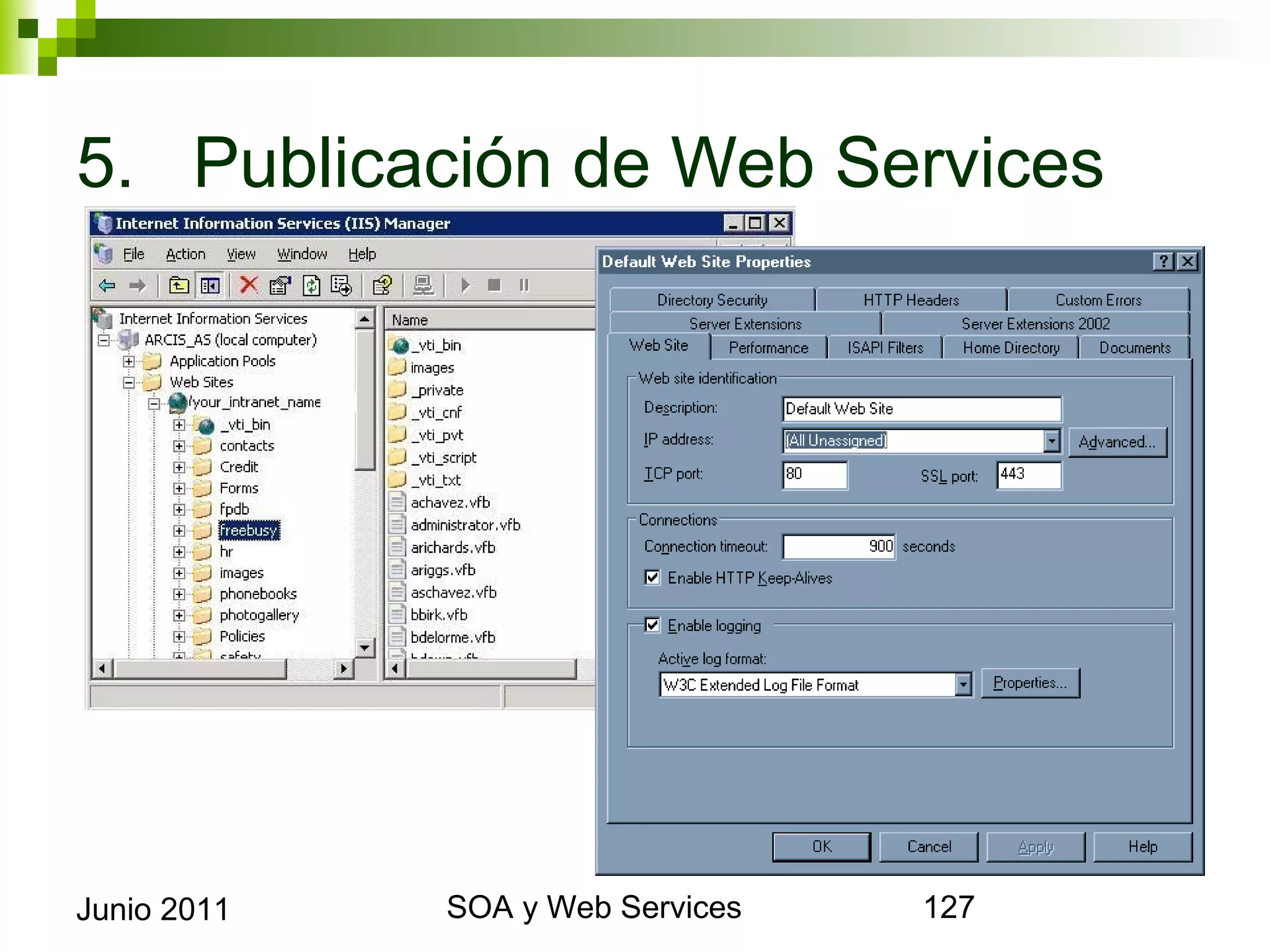Switch to the HTTP Headers tab
This screenshot has width=1270, height=952.
coord(911,300)
